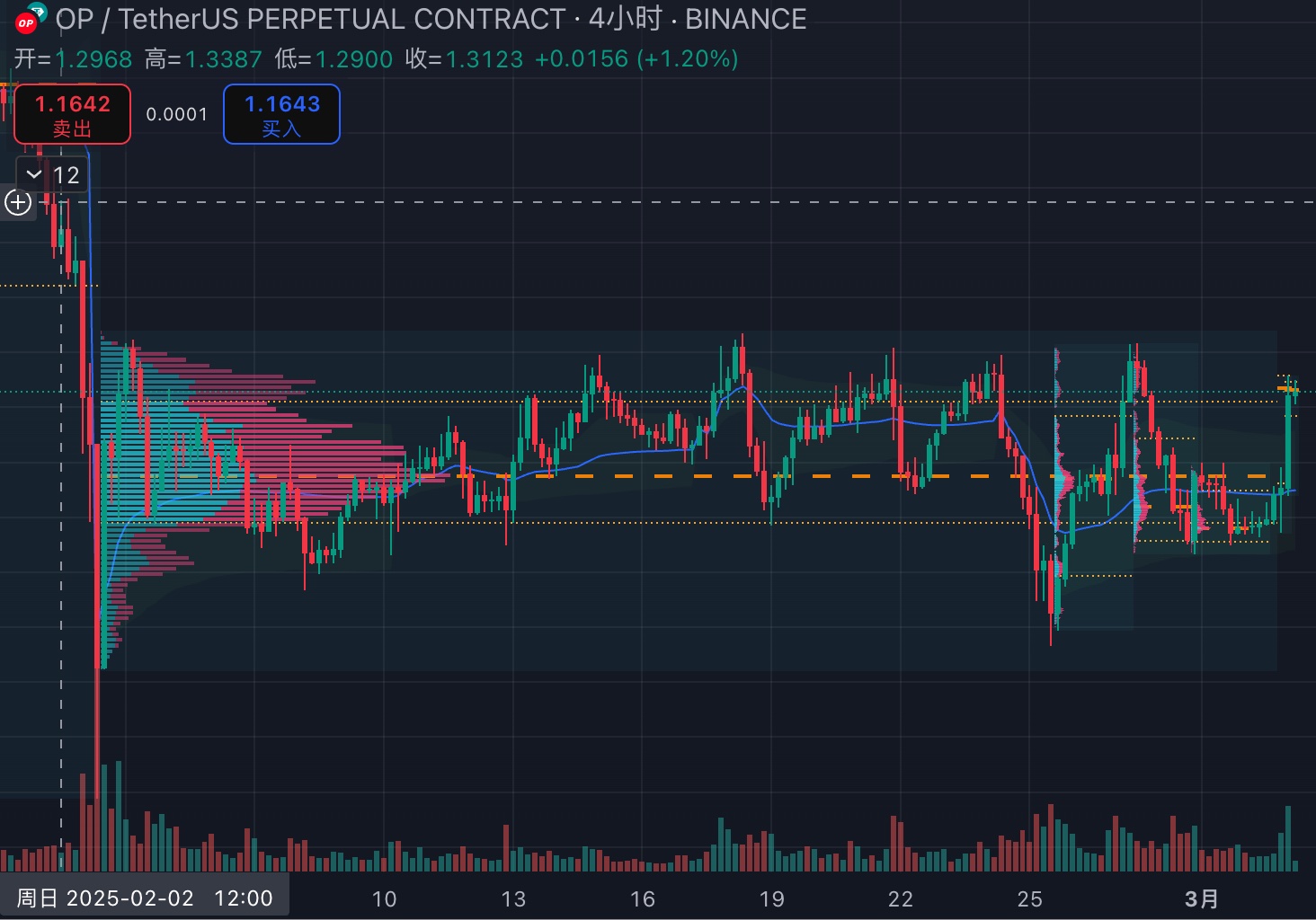Click the red OP token logo

(x=27, y=22)
